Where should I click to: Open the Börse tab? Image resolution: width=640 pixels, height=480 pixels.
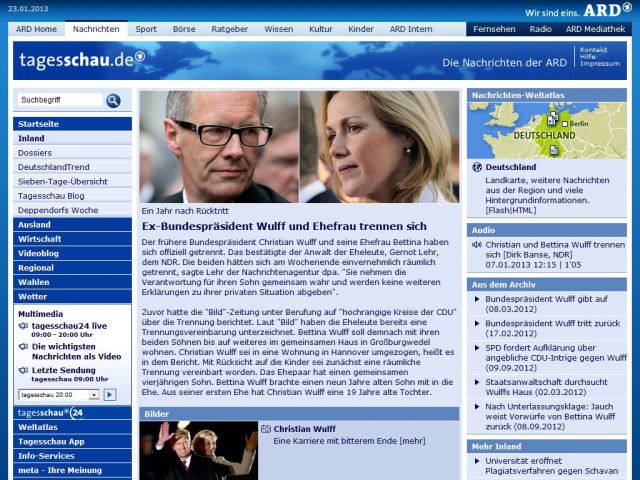pyautogui.click(x=184, y=29)
